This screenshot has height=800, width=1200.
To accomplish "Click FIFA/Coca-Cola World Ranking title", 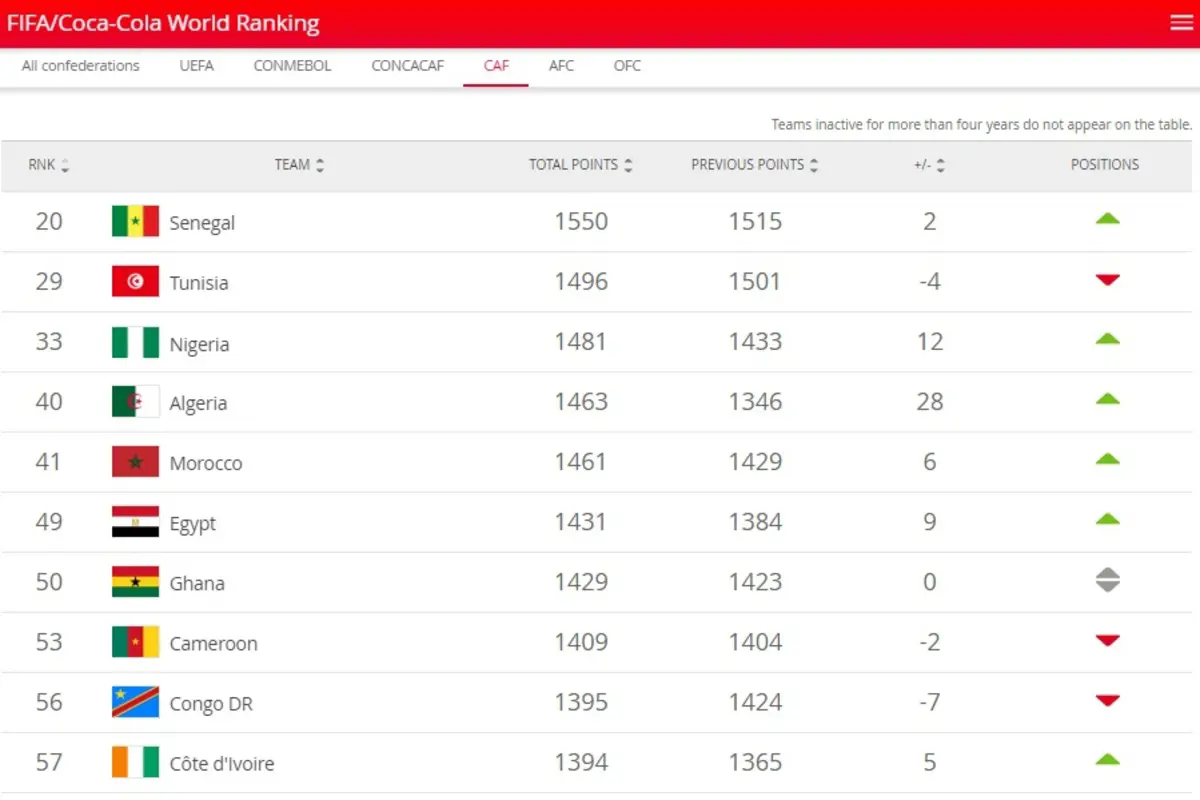I will [163, 23].
